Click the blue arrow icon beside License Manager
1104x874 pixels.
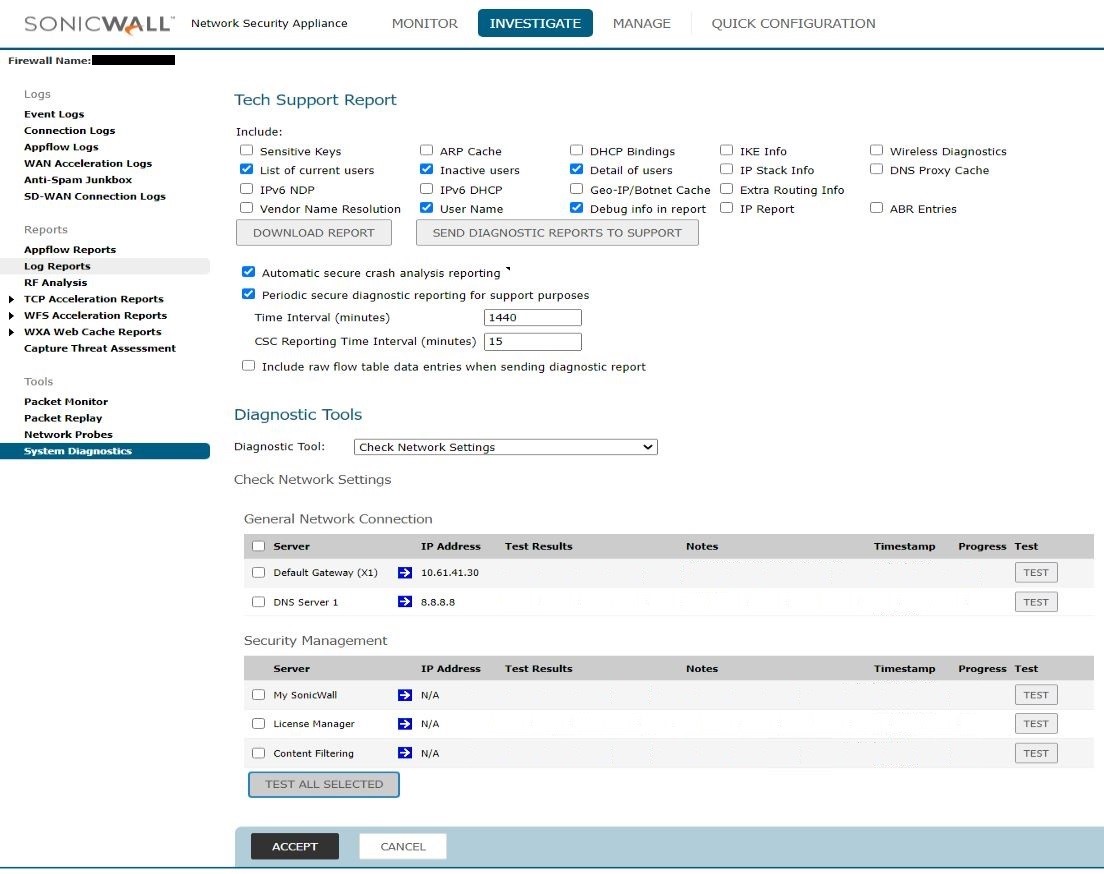pos(404,724)
